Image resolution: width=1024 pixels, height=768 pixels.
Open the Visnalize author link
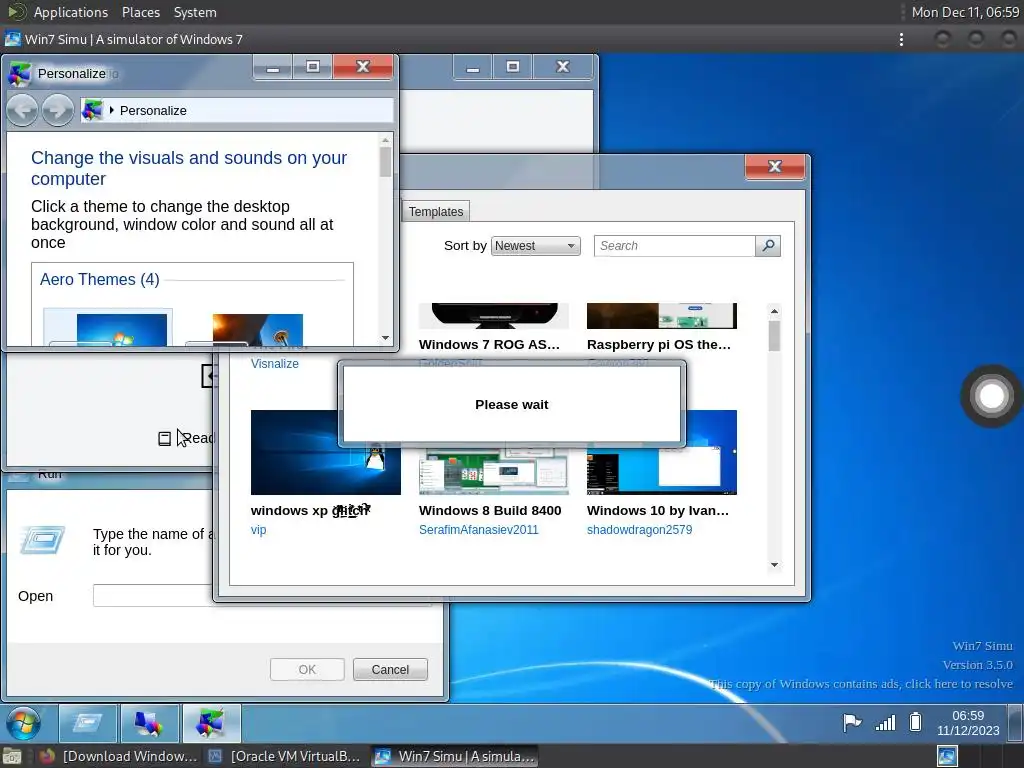(x=274, y=364)
